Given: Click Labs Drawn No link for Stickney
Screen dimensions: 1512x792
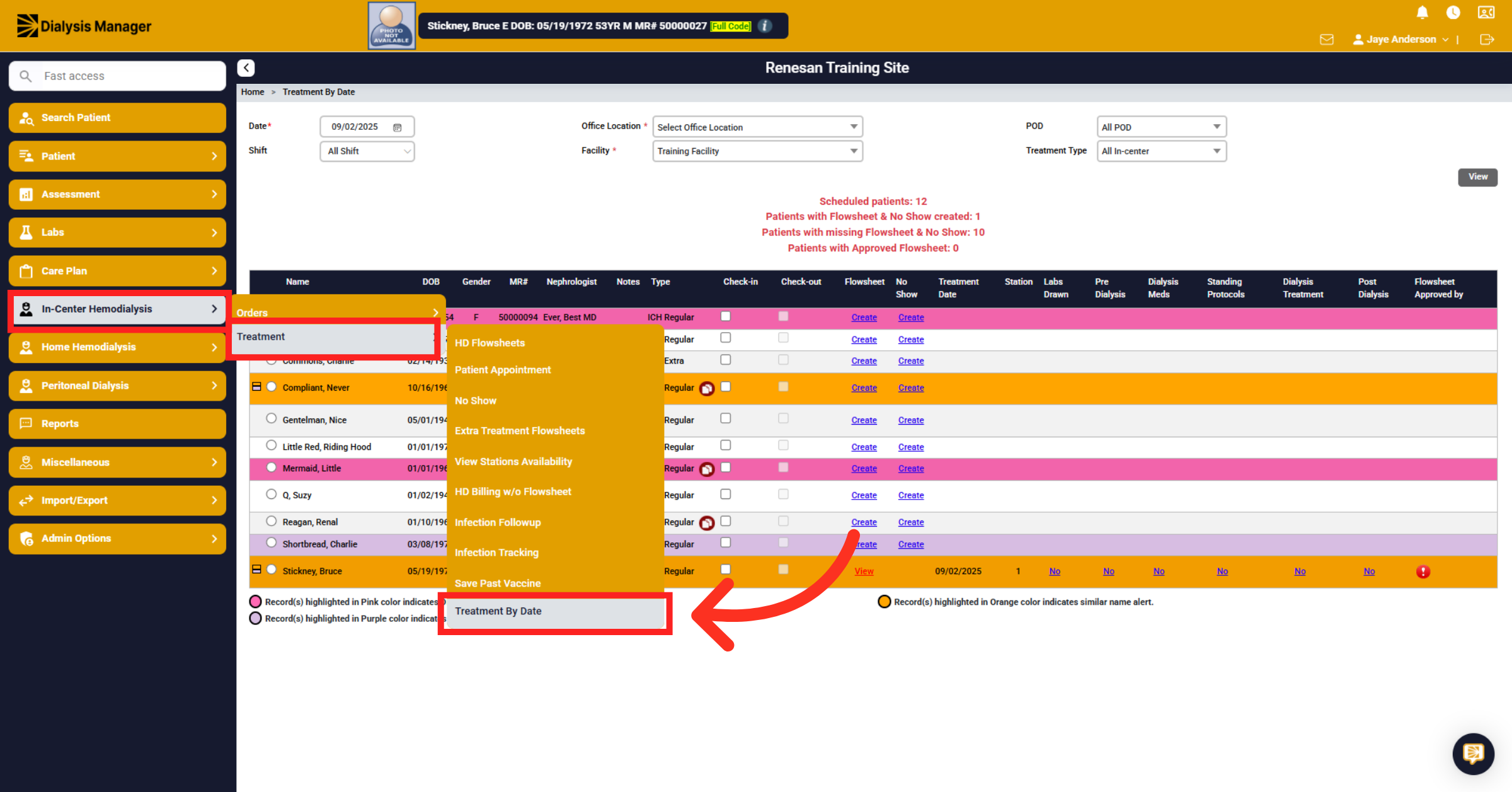Looking at the screenshot, I should point(1055,571).
